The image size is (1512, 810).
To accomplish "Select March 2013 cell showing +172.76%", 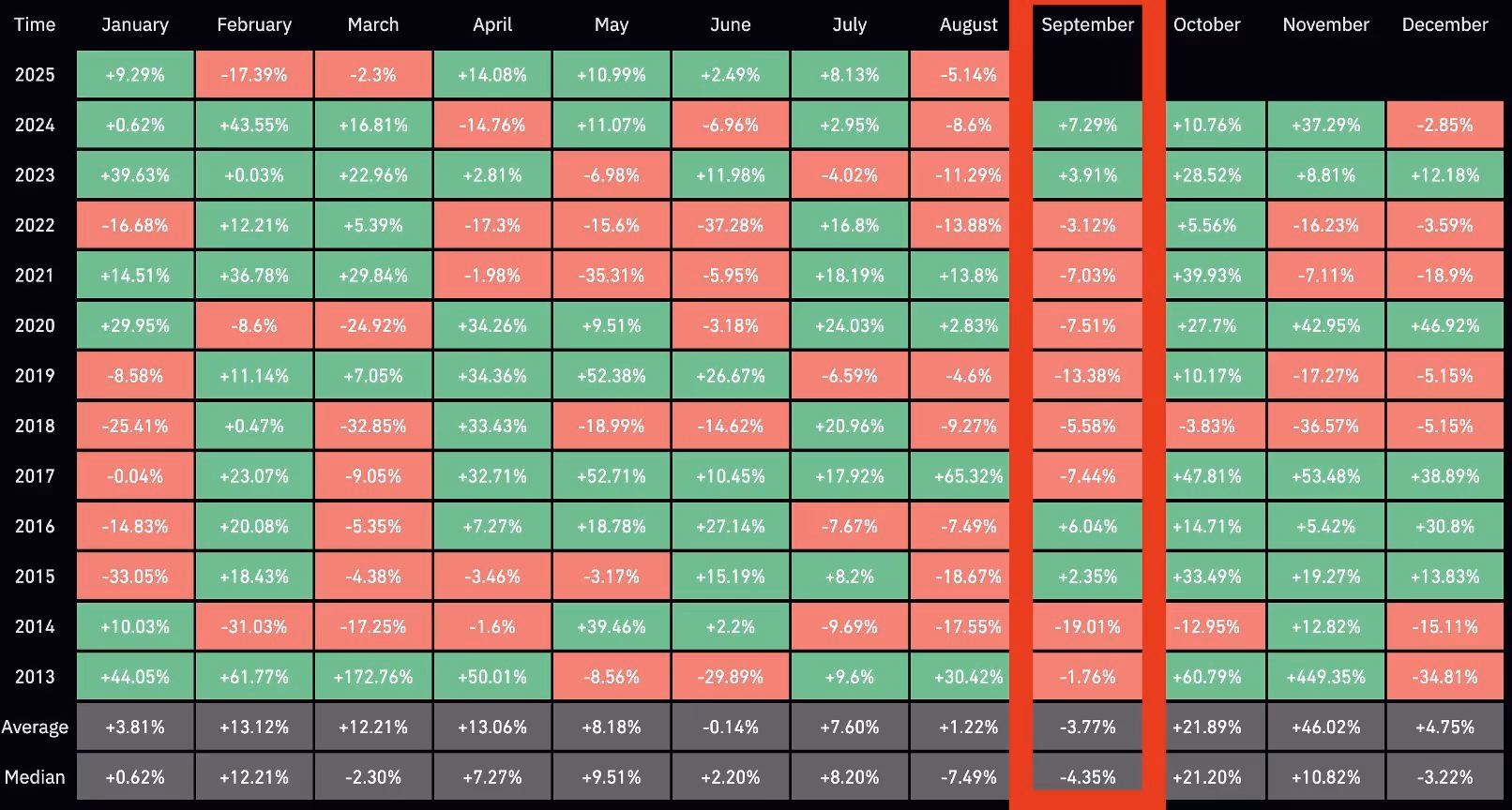I will click(x=373, y=677).
